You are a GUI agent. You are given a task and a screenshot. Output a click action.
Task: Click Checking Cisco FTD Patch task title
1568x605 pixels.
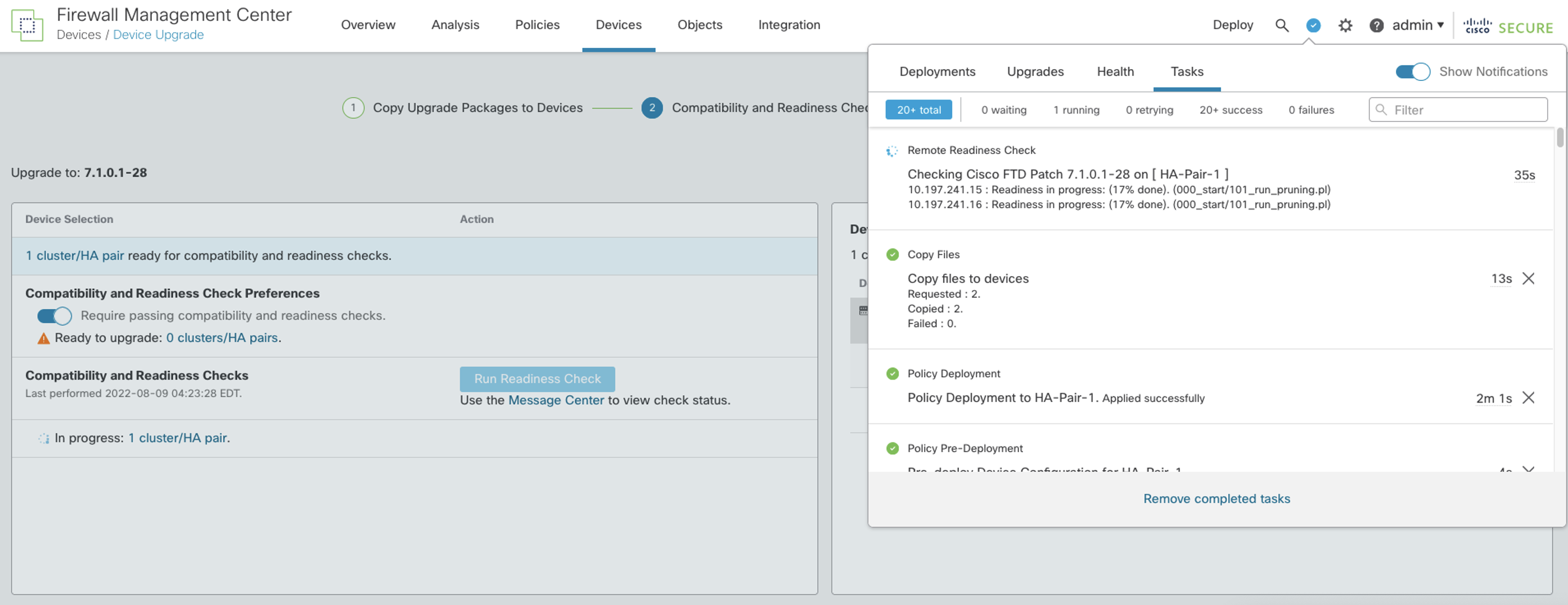point(1067,175)
